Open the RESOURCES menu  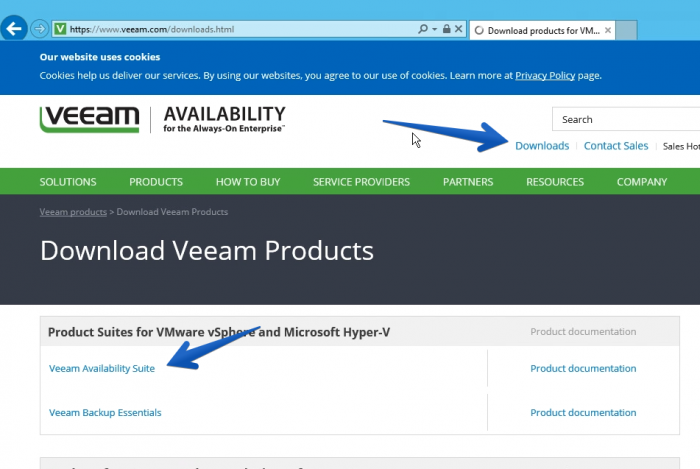coord(555,182)
